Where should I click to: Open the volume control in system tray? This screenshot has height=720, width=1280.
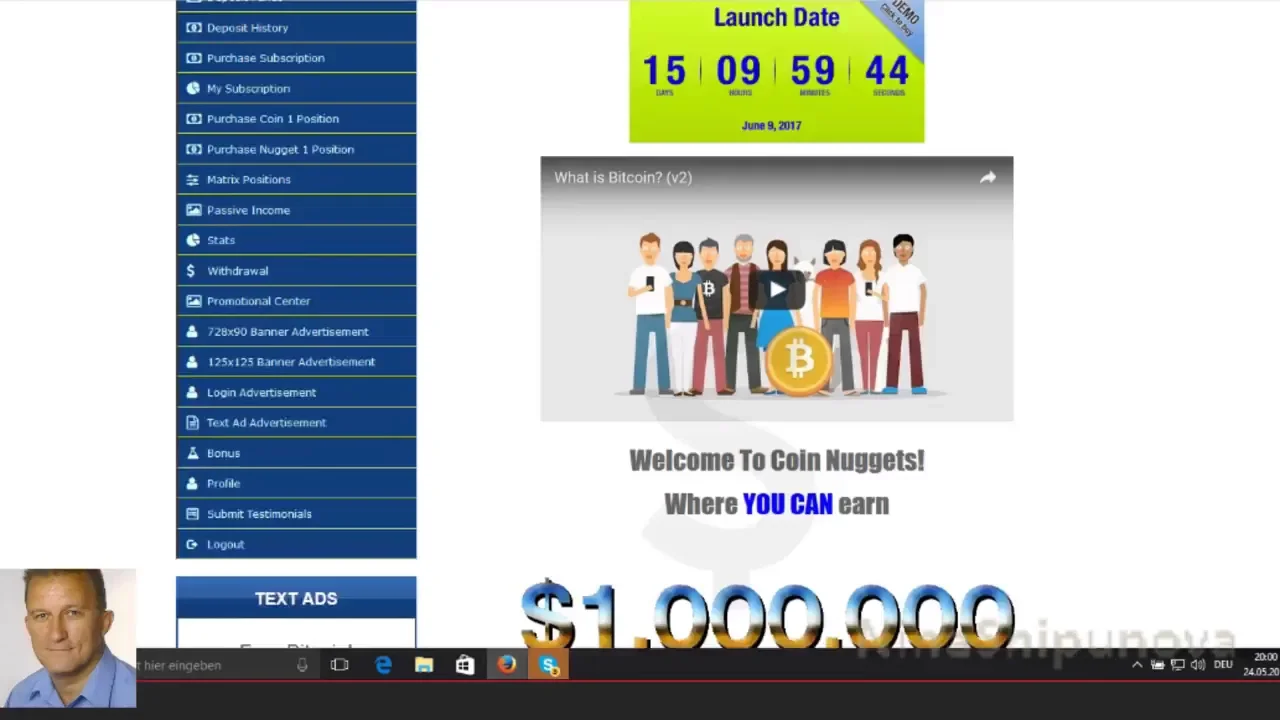tap(1198, 665)
